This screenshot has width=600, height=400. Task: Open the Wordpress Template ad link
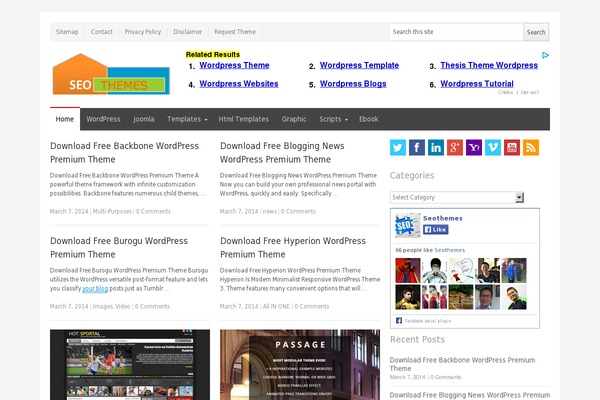(359, 65)
